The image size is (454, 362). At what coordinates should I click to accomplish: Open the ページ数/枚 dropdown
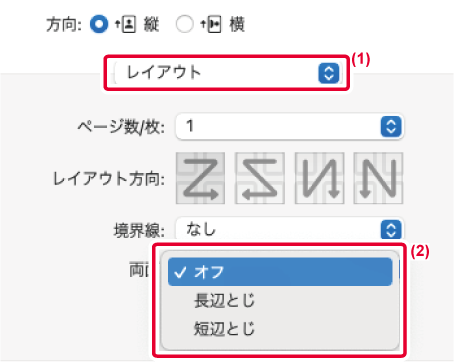pos(290,127)
